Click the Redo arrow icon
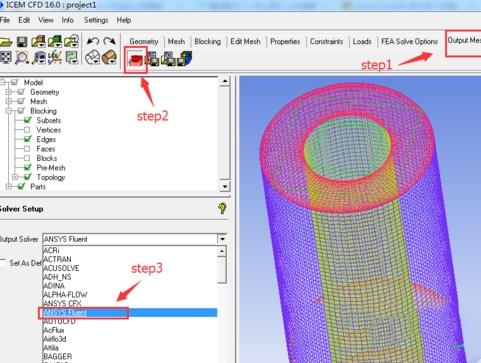The width and height of the screenshot is (481, 363). click(x=109, y=41)
